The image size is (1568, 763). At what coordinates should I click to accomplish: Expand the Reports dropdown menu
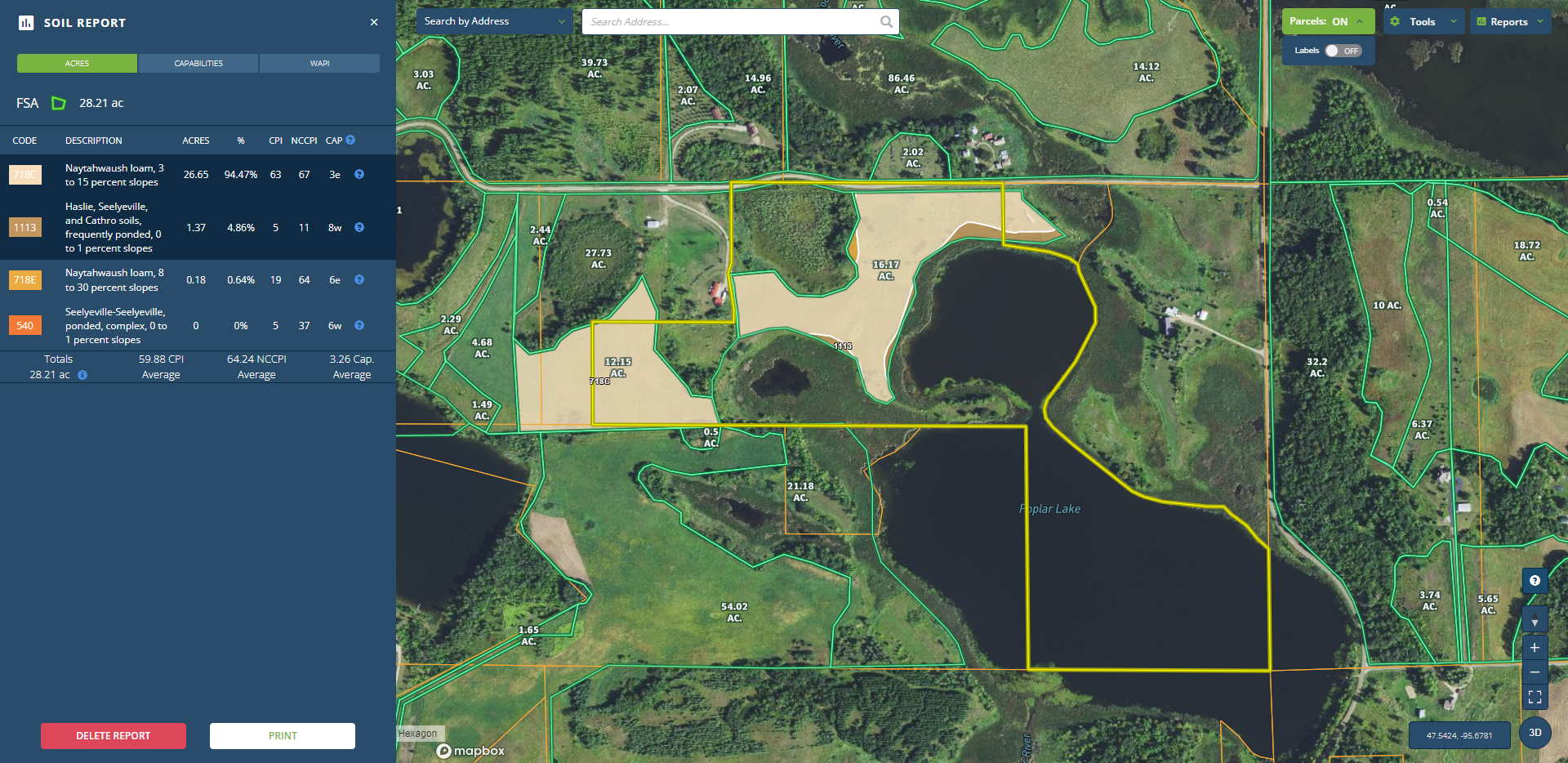[x=1510, y=22]
